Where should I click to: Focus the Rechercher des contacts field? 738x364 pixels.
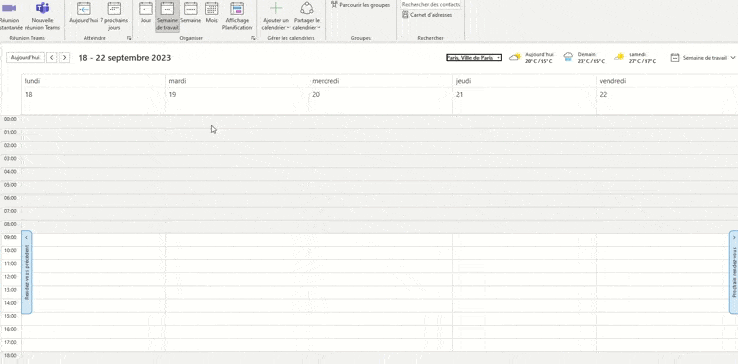pos(431,4)
